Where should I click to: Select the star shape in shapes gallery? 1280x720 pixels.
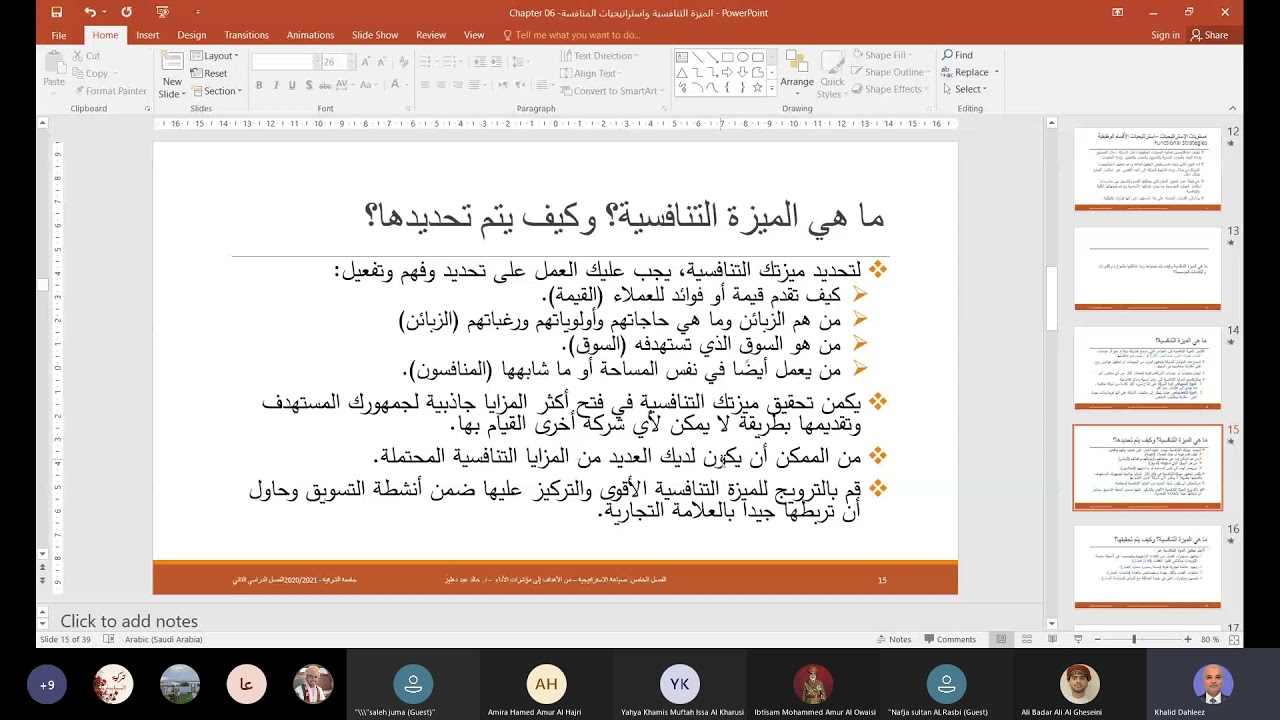point(757,87)
